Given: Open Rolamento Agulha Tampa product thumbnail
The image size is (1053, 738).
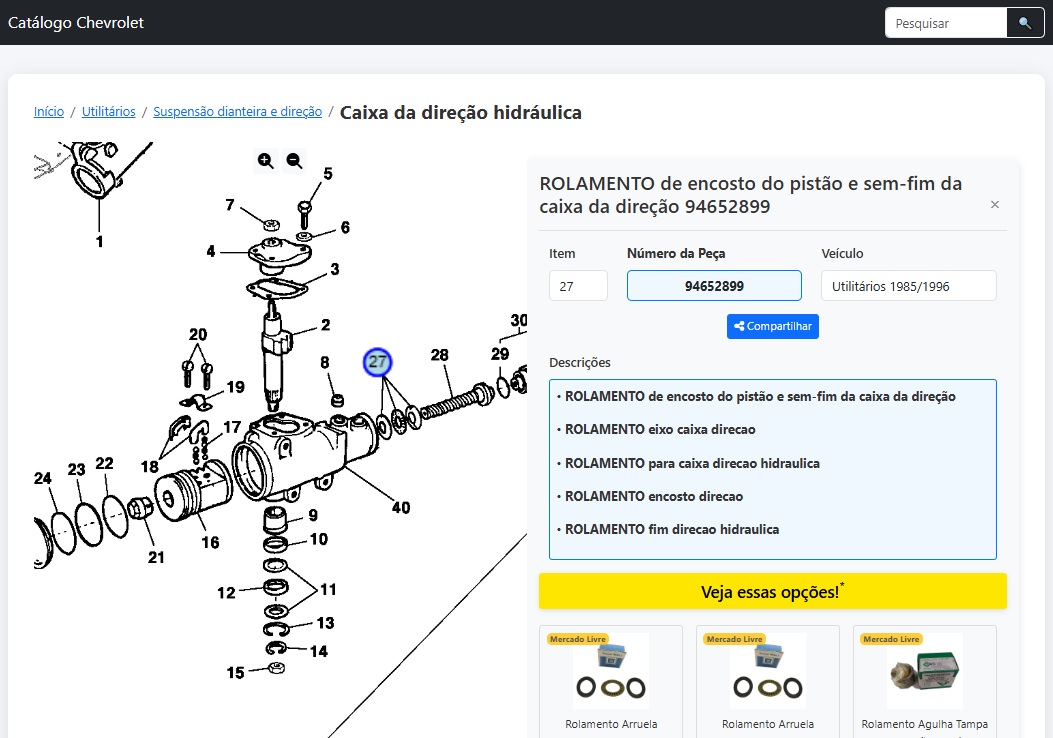Looking at the screenshot, I should (x=924, y=672).
